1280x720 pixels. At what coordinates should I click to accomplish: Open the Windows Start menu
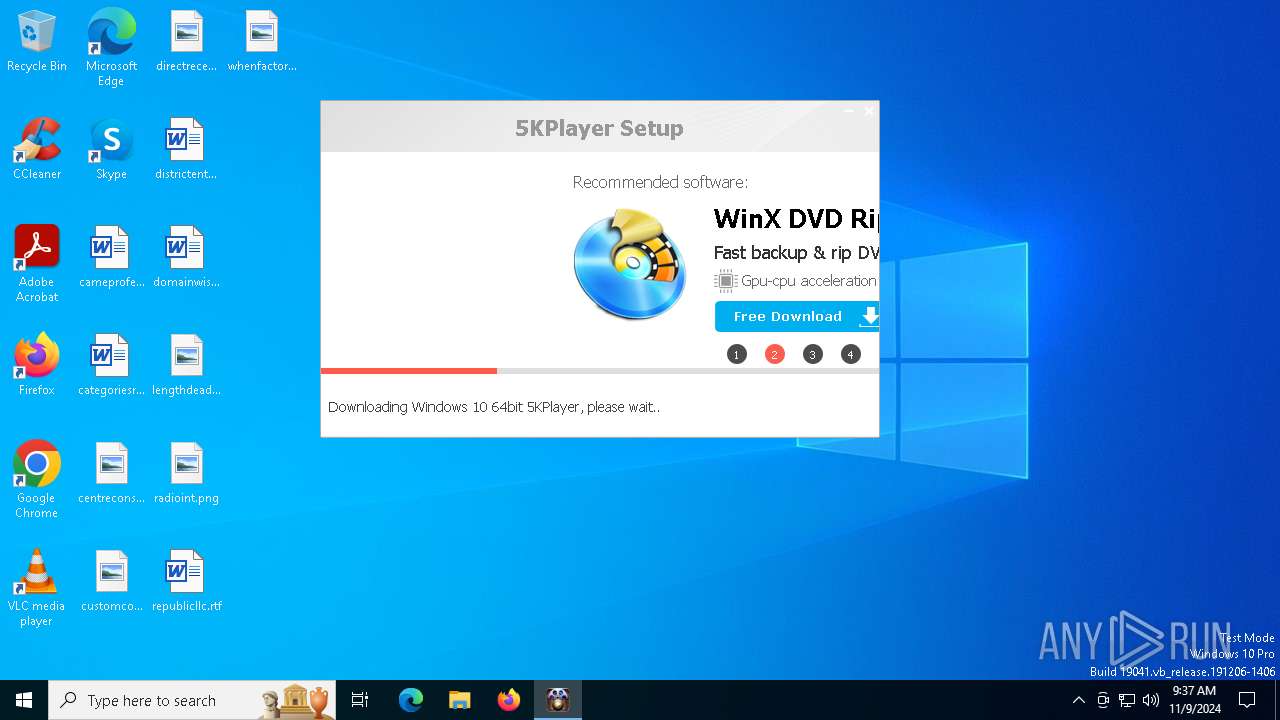[x=24, y=700]
